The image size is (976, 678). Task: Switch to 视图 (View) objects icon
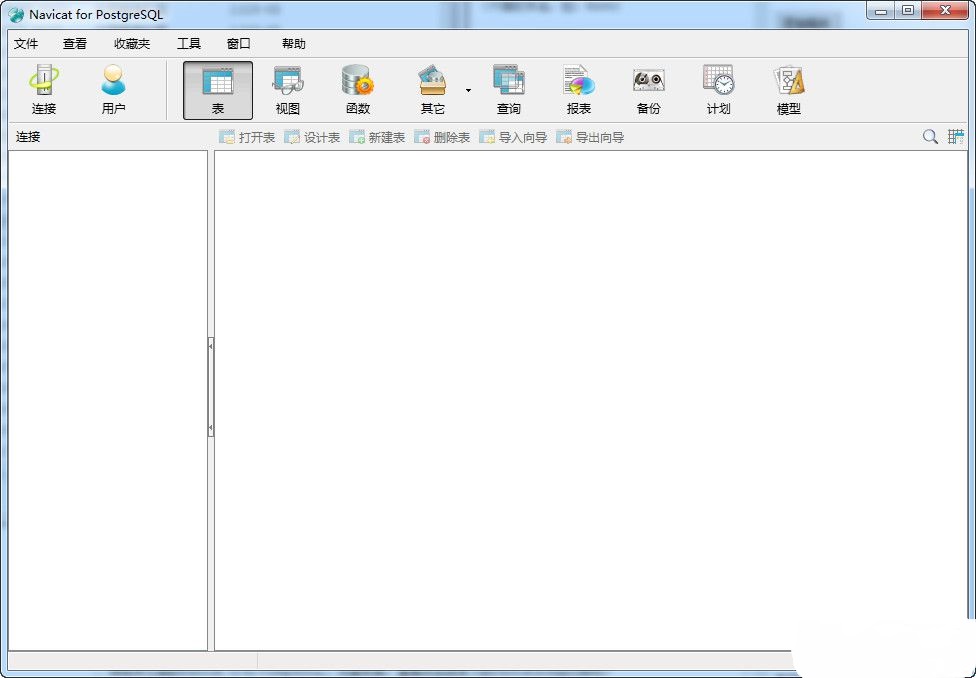288,90
